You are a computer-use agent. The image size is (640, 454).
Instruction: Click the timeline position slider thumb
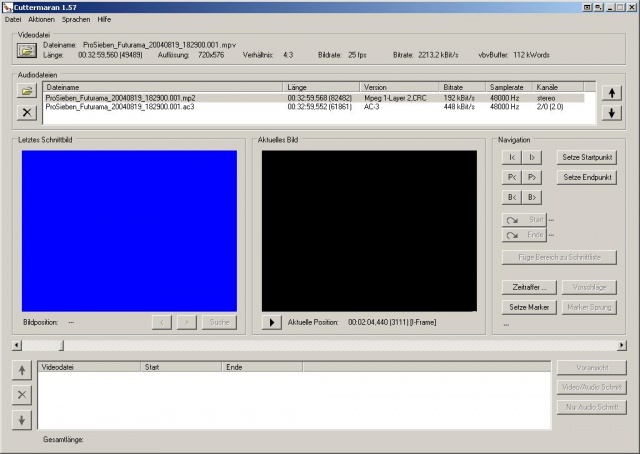click(x=61, y=345)
